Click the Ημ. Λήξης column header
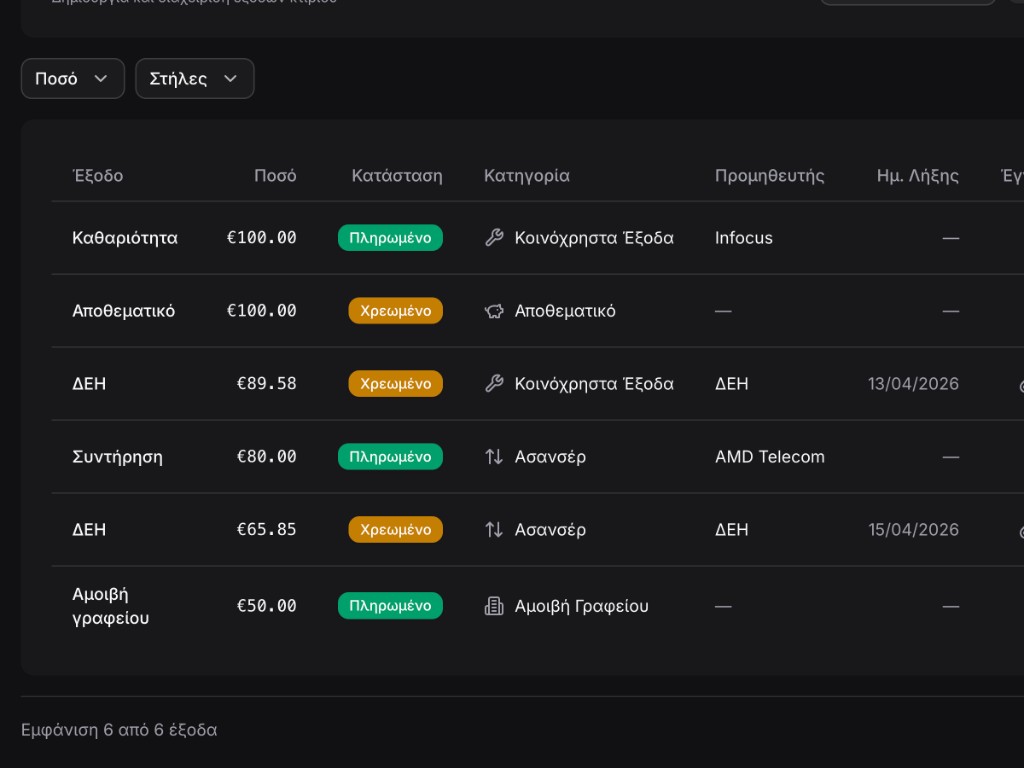1024x768 pixels. (x=917, y=176)
